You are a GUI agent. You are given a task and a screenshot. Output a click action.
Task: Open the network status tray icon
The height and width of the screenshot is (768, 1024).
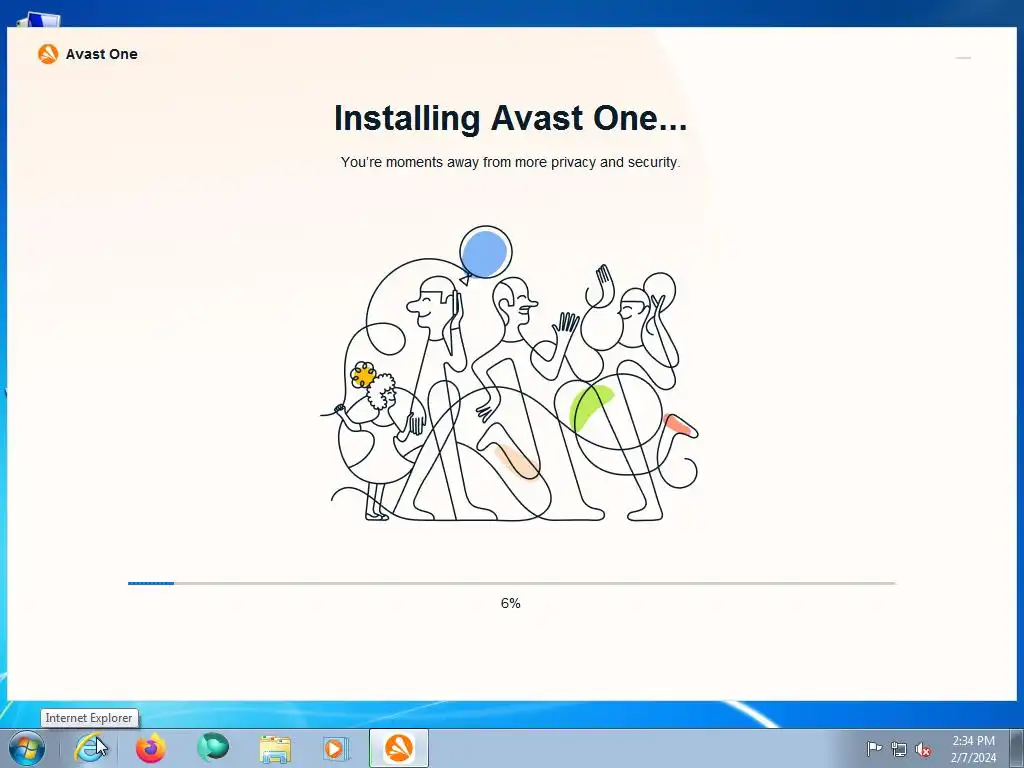[x=899, y=749]
